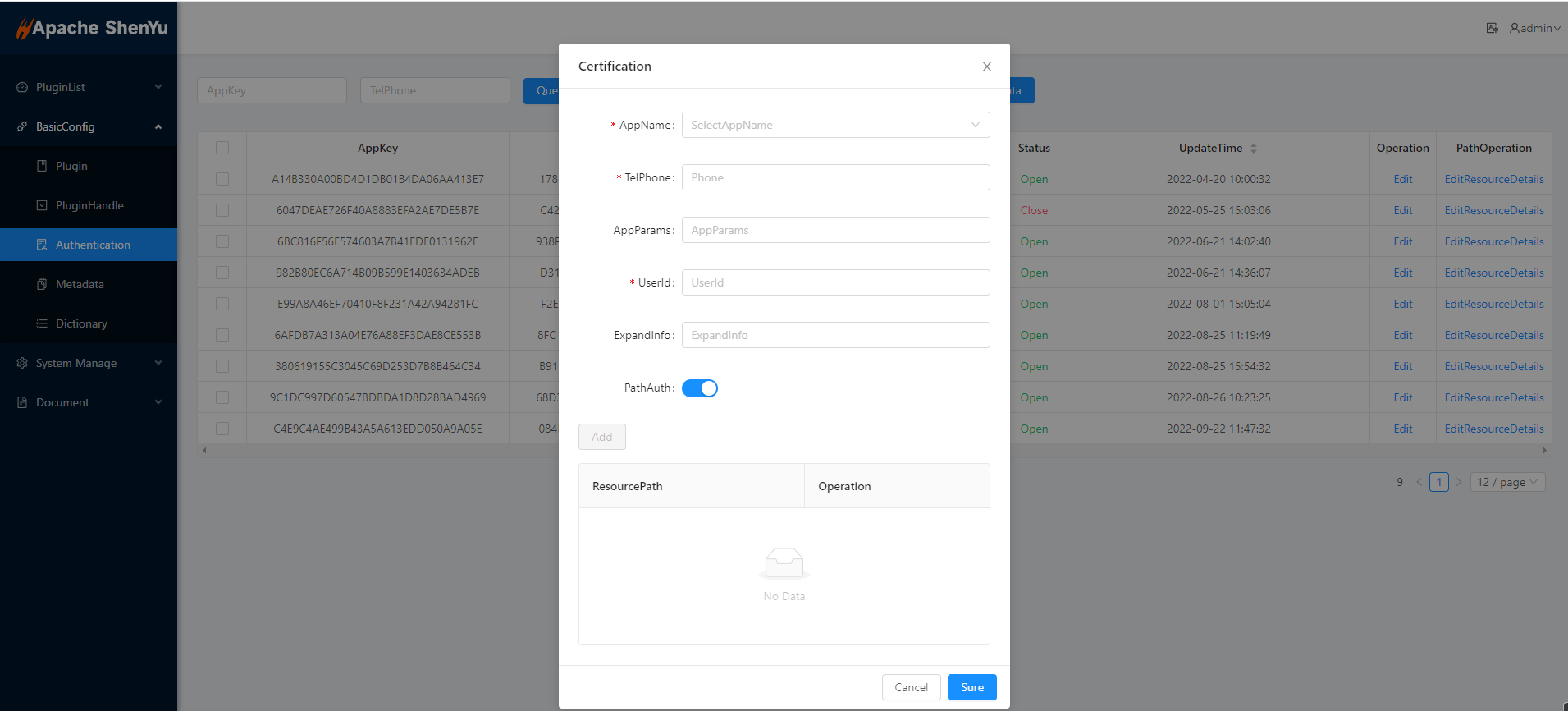
Task: Click the TelPhone search field
Action: pos(435,90)
